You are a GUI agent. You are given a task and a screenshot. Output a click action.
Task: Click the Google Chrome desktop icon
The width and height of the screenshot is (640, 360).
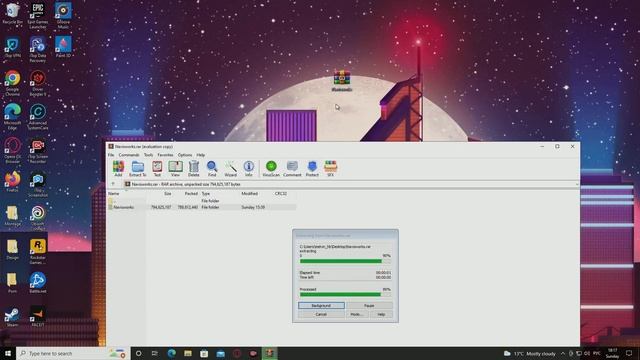[13, 83]
